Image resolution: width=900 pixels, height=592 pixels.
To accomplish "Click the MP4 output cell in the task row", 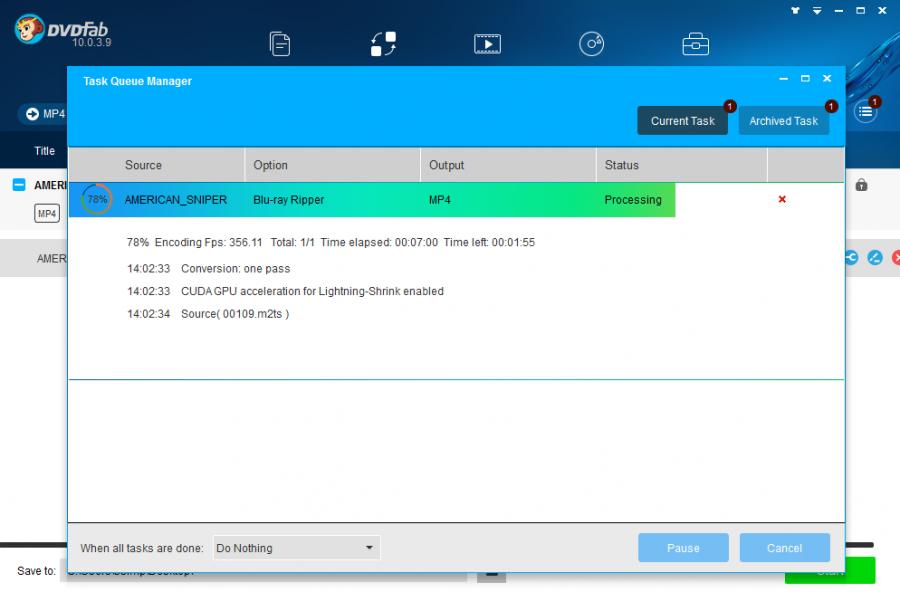I will point(440,199).
